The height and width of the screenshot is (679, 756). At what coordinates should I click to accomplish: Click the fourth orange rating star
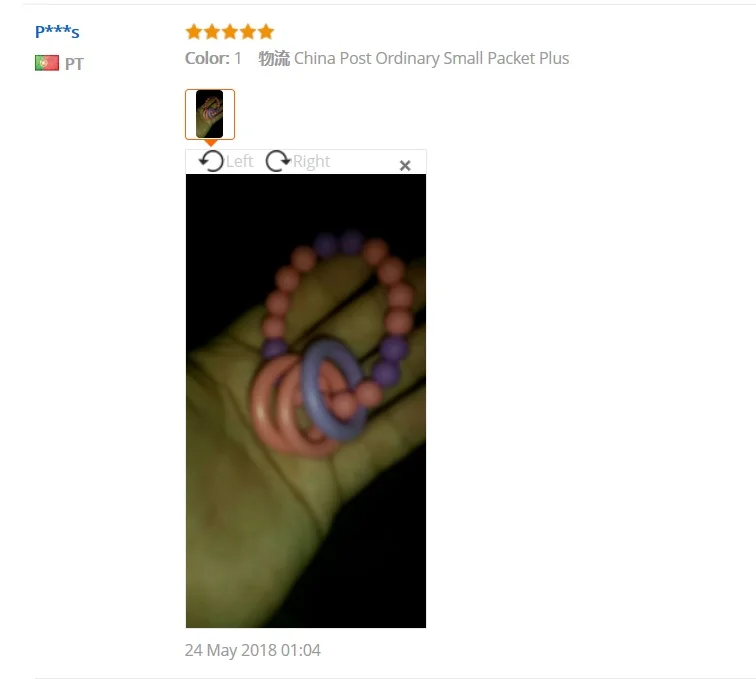coord(248,32)
